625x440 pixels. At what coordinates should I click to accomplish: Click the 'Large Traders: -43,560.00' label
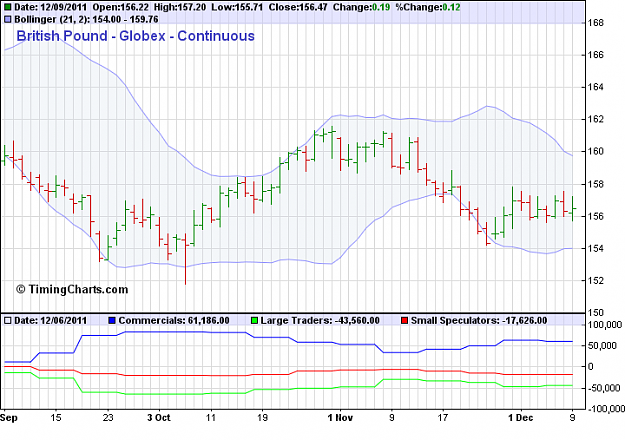(320, 320)
